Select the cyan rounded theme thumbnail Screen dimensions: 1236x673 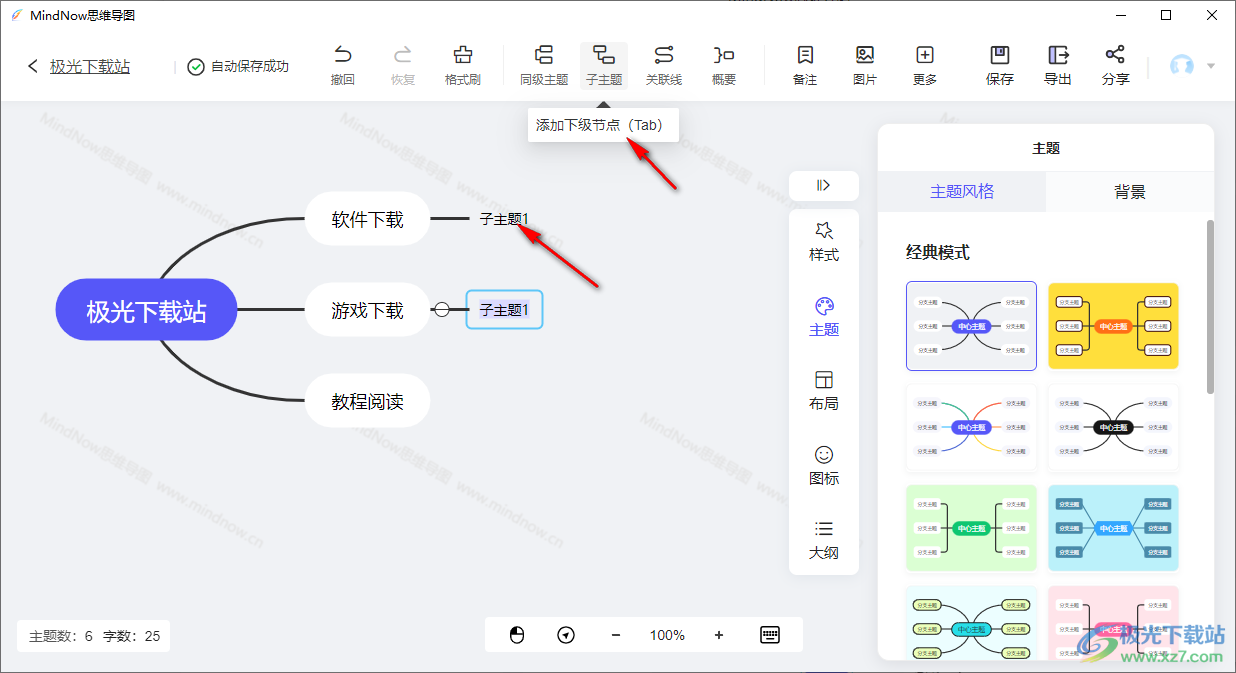(971, 623)
